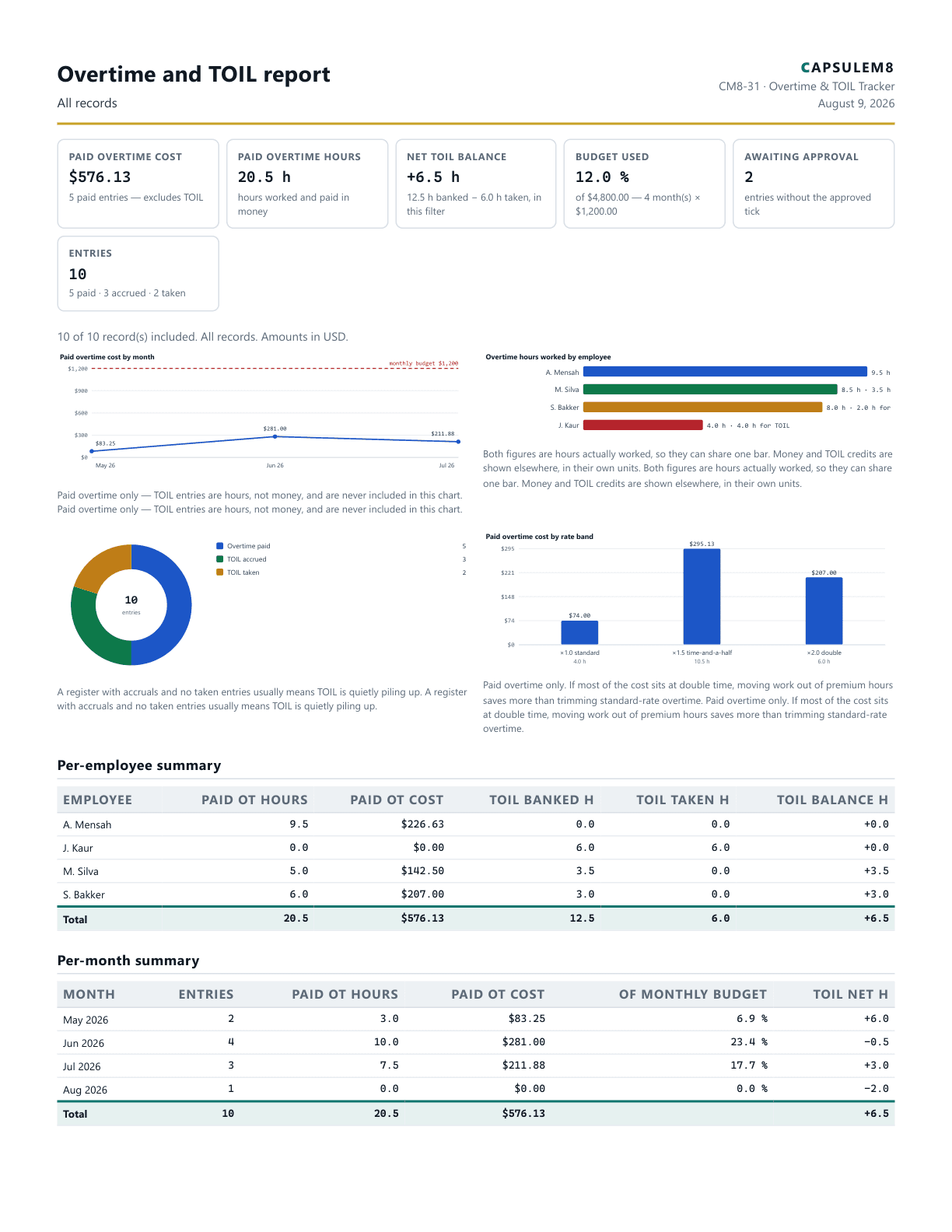Click the CAPSULEM8 logo
952x1232 pixels.
[848, 68]
